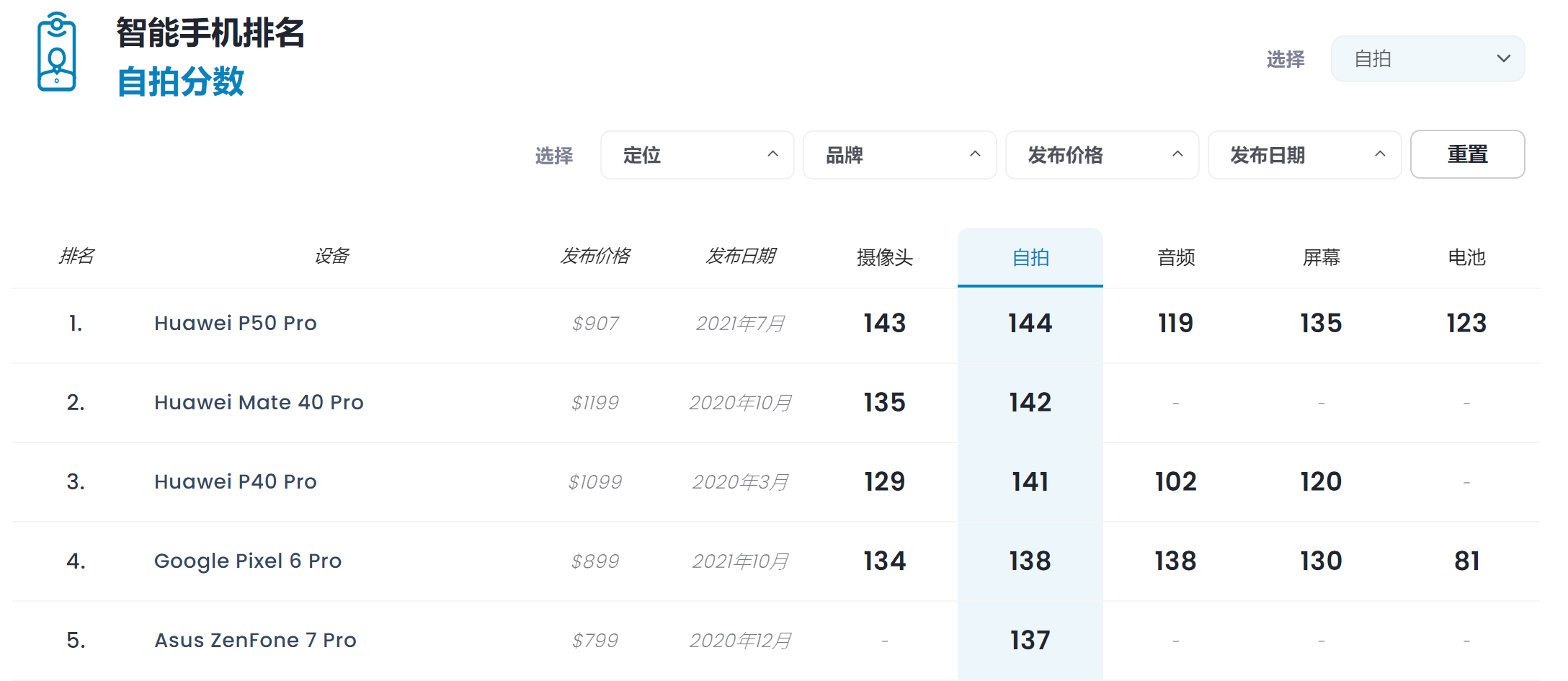The image size is (1568, 681).
Task: Switch ranking to the 摄像头 column
Action: point(884,257)
